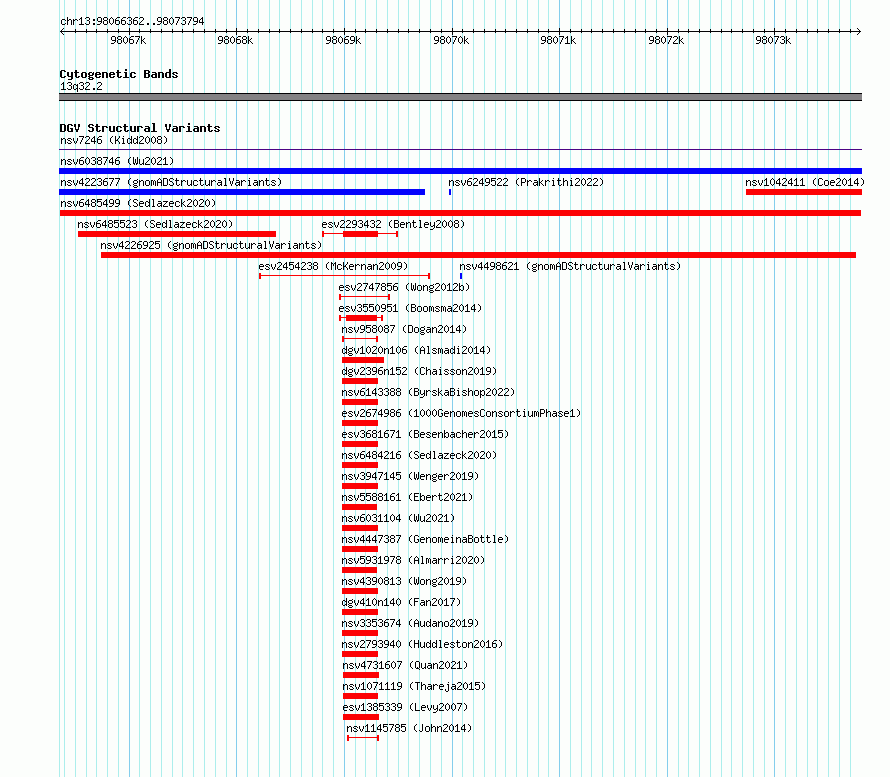The image size is (890, 777).
Task: Click the nsv7246 (Kidd2008) variant label
Action: click(x=114, y=140)
